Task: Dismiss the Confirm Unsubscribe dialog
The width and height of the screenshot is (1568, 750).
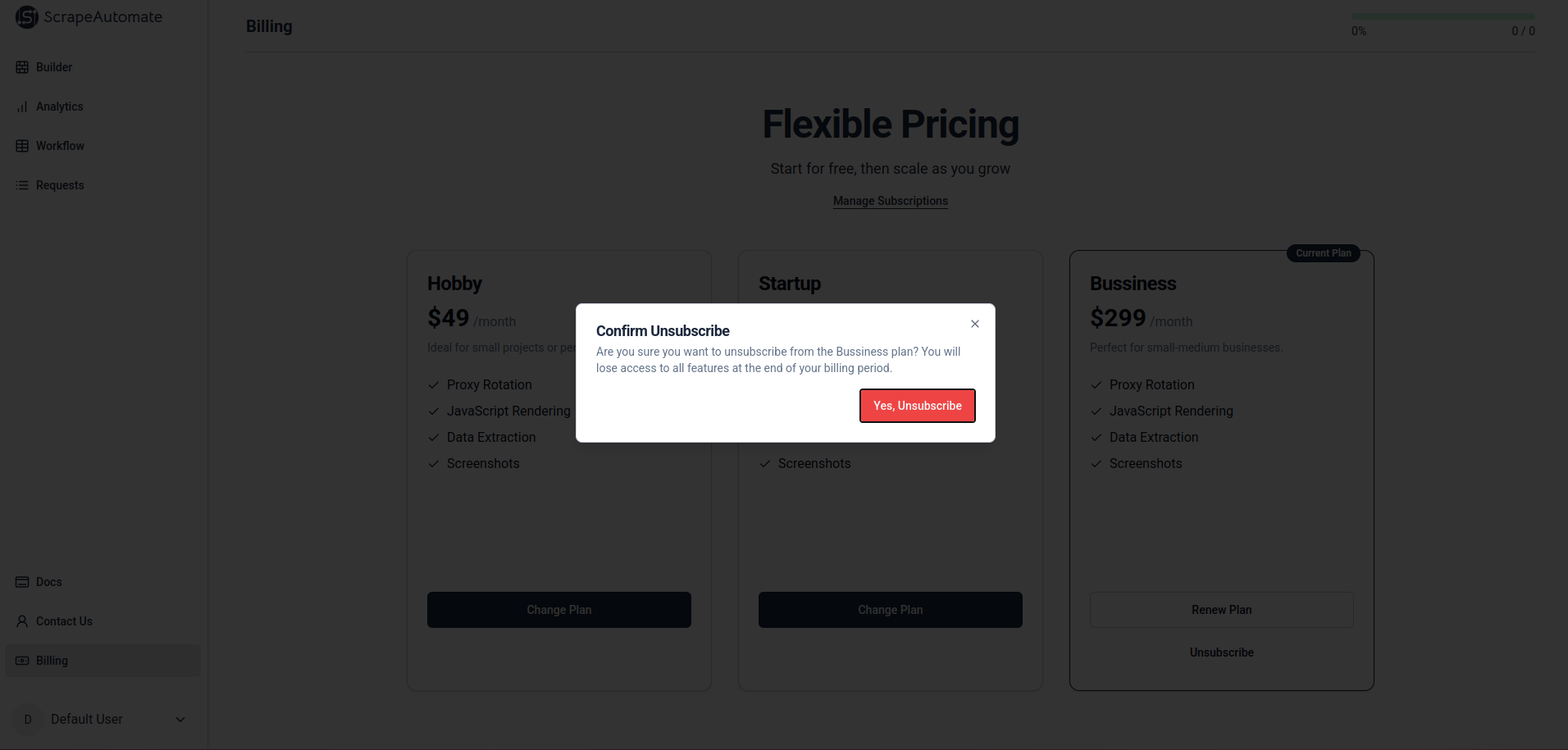Action: pos(974,324)
